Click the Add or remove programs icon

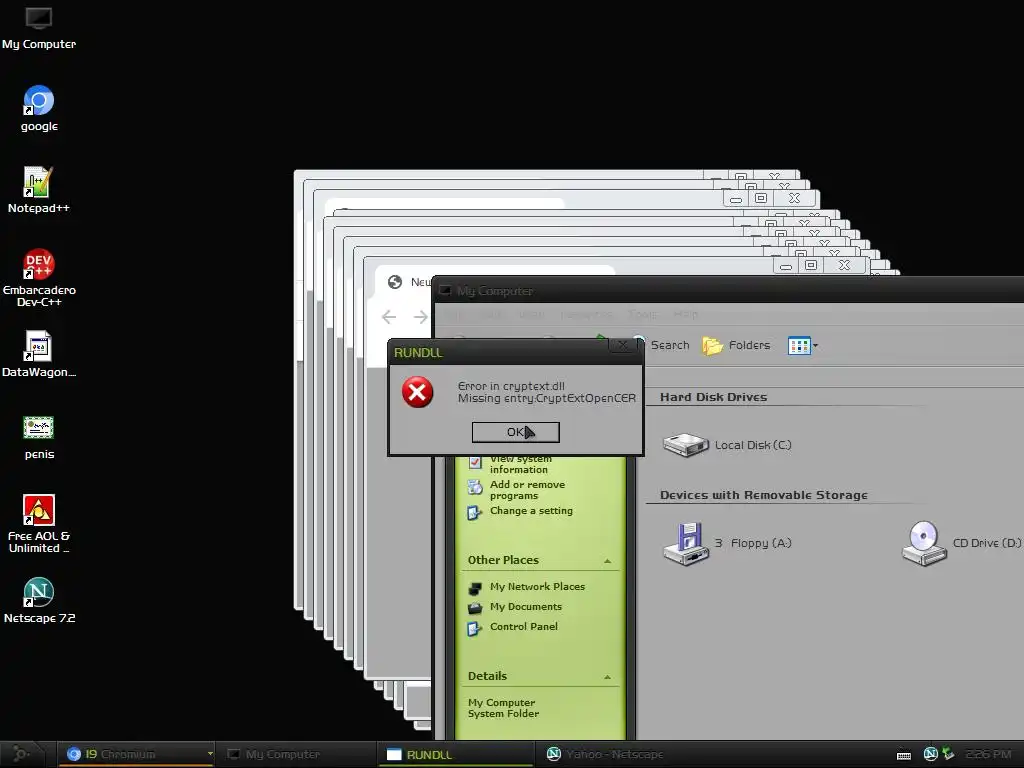point(475,487)
